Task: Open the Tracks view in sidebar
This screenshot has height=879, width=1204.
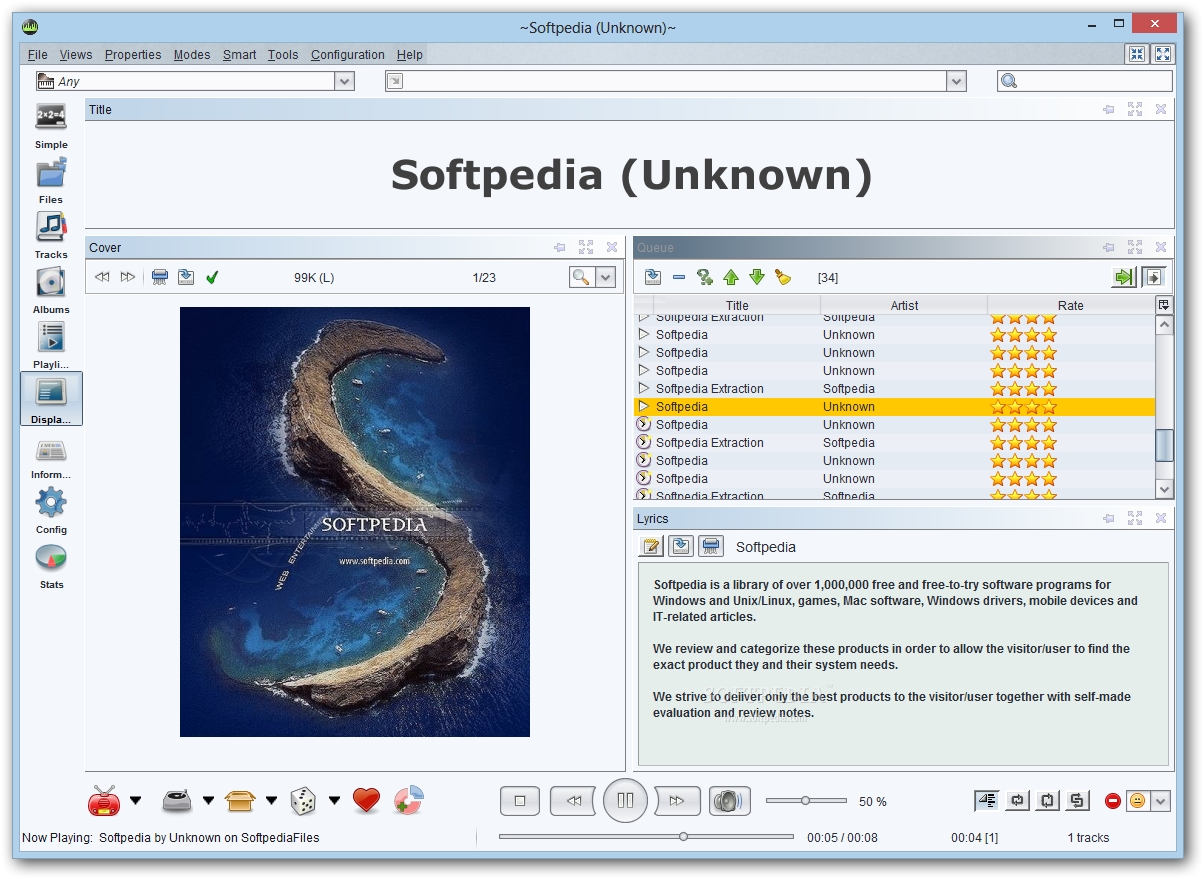Action: pyautogui.click(x=51, y=235)
